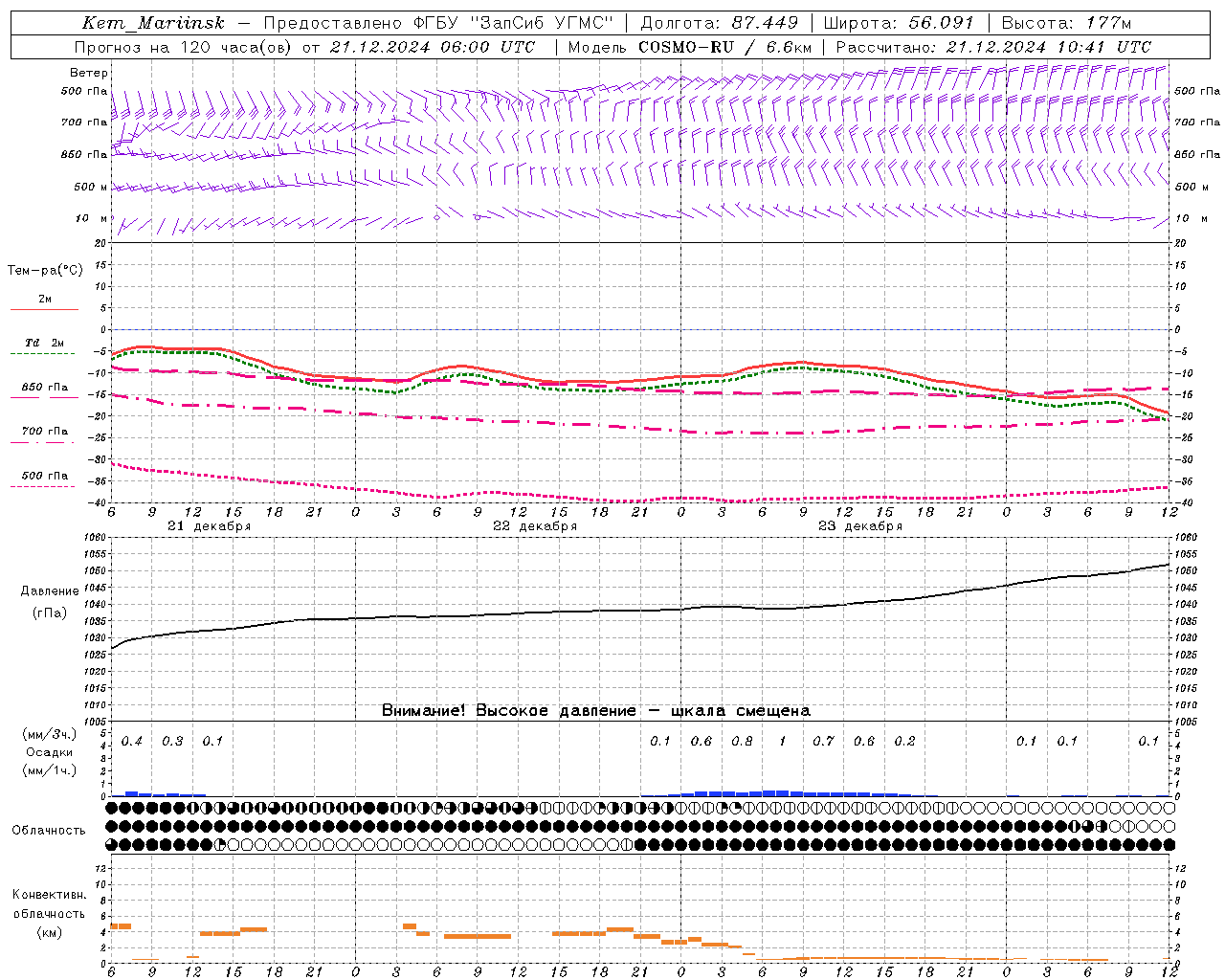1225x980 pixels.
Task: Click the '(мм/1ч.)' precipitation unit label
Action: click(50, 770)
